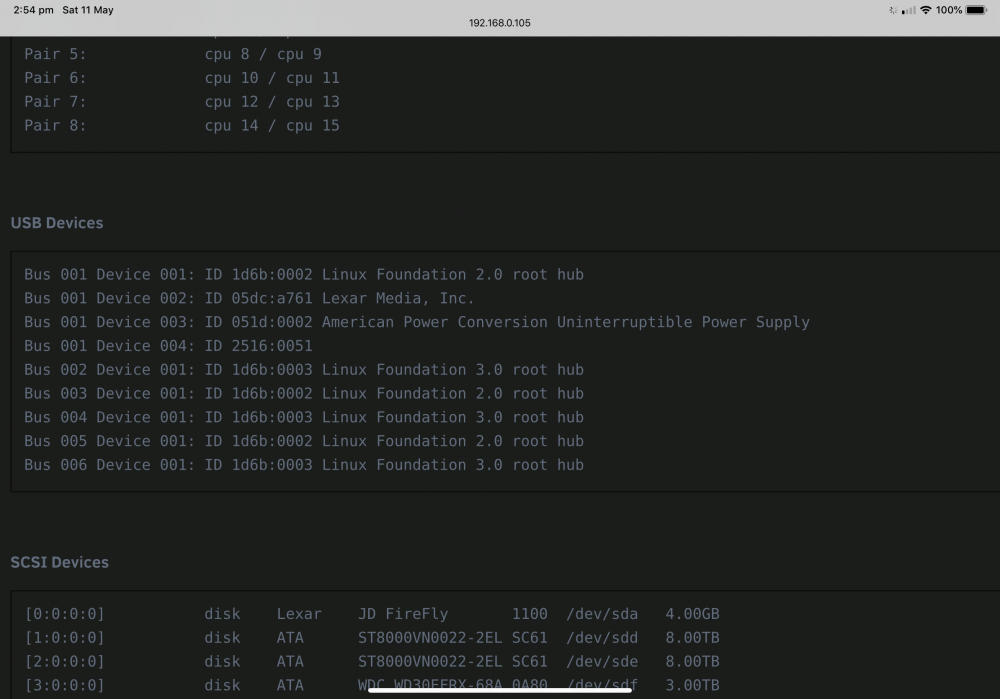Select the Pair 7 label
This screenshot has width=1000, height=699.
coord(55,101)
